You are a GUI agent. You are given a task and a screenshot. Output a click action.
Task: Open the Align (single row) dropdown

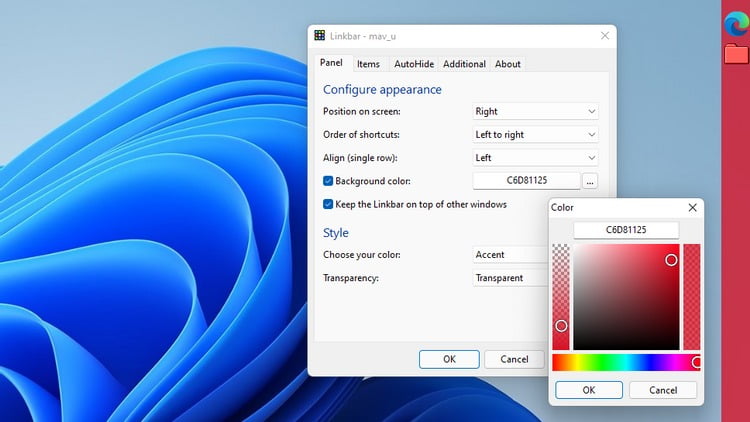[x=535, y=158]
